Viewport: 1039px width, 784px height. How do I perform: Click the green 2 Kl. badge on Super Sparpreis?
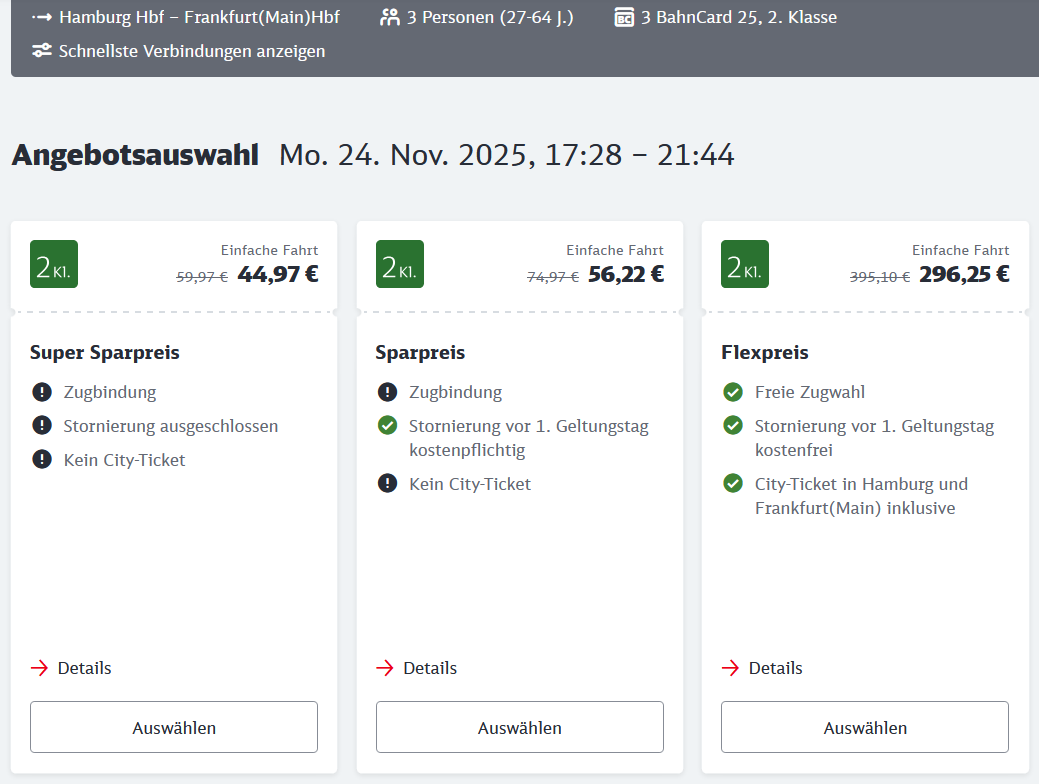[54, 264]
